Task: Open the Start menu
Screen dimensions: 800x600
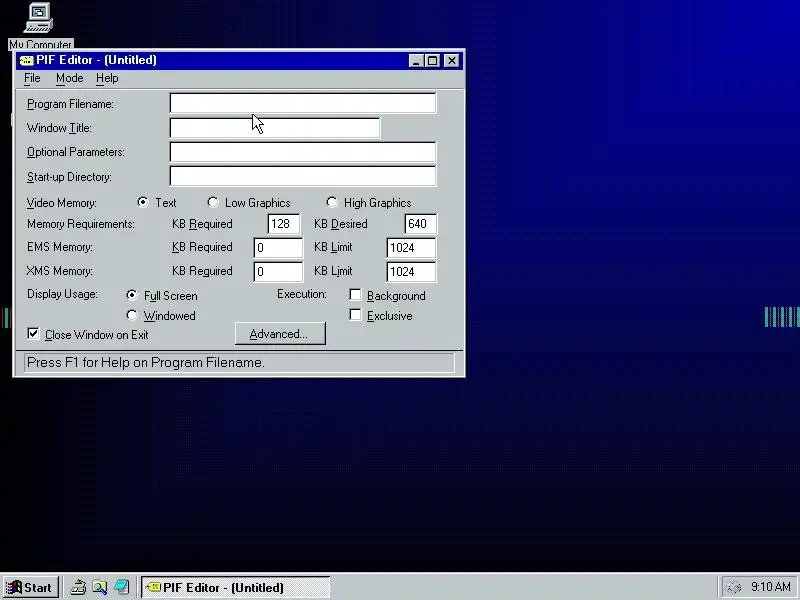Action: point(30,587)
